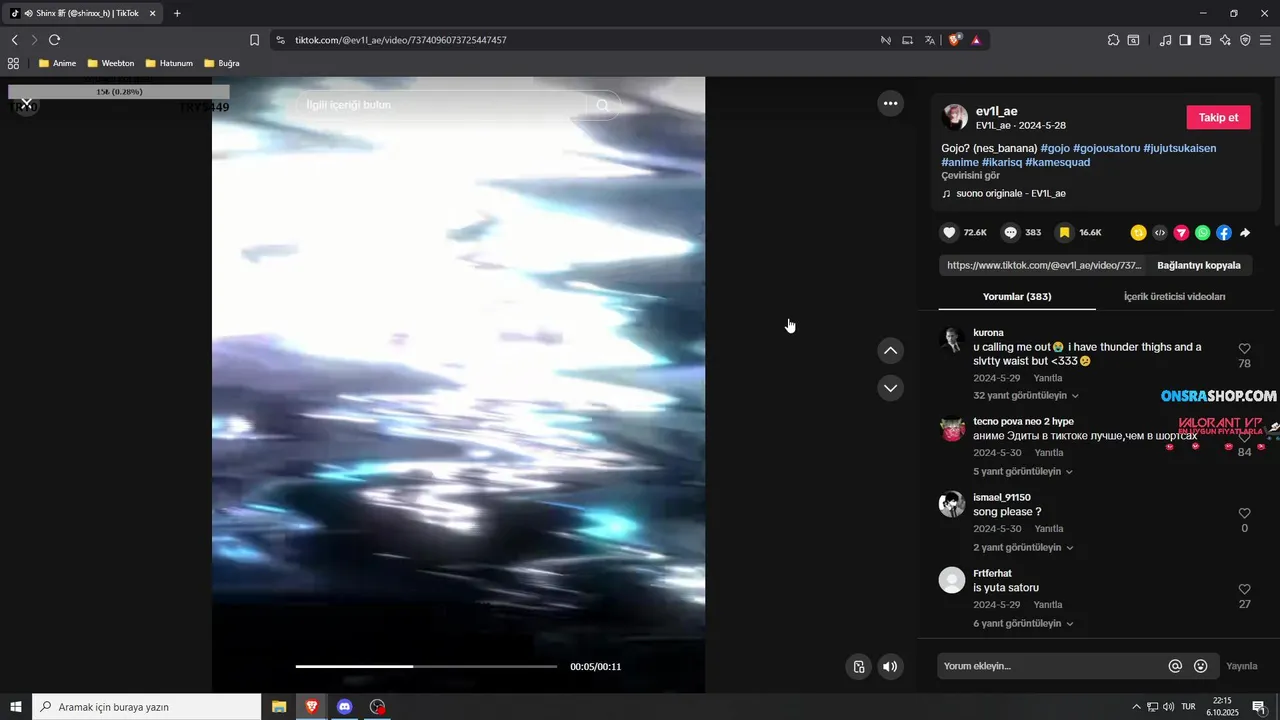Open the #gojo hashtag

click(1055, 148)
